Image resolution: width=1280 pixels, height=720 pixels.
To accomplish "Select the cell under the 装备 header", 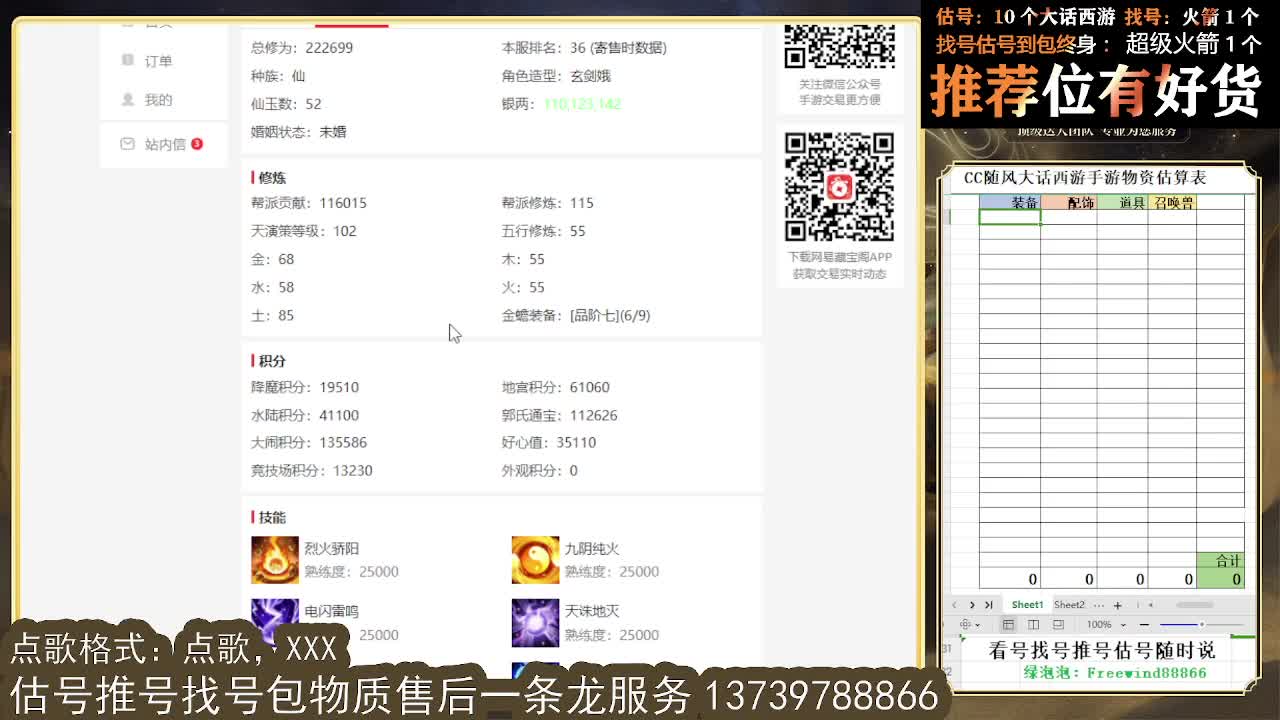I will (x=1010, y=216).
